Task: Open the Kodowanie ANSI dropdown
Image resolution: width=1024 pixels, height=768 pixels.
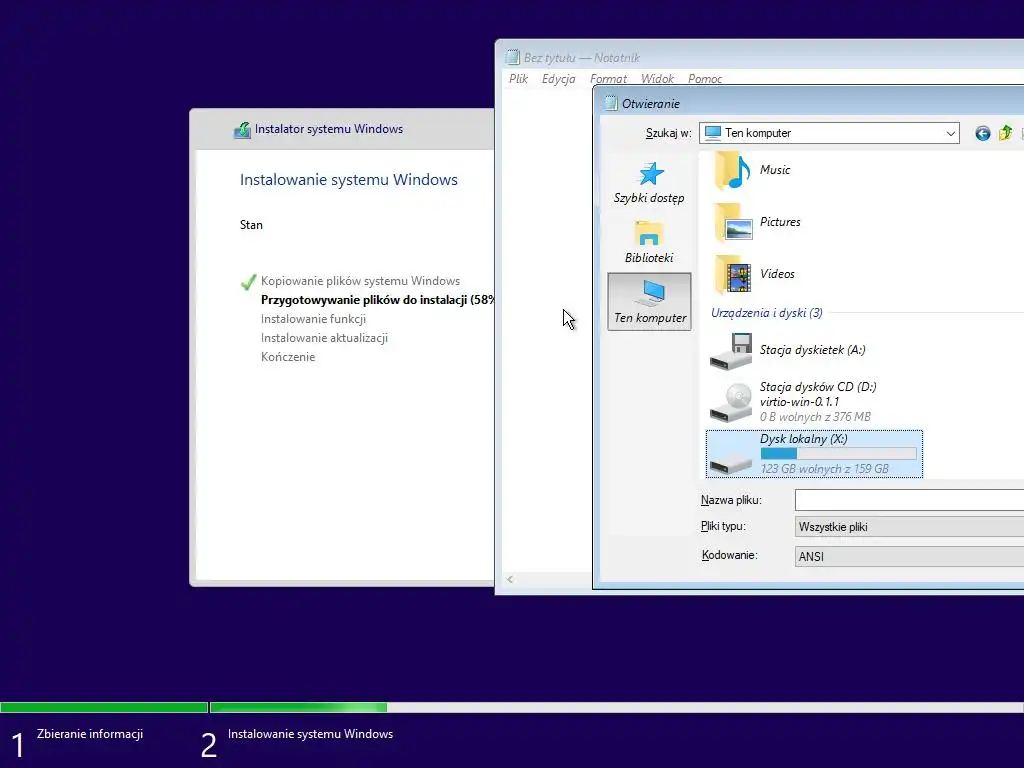Action: [x=909, y=556]
